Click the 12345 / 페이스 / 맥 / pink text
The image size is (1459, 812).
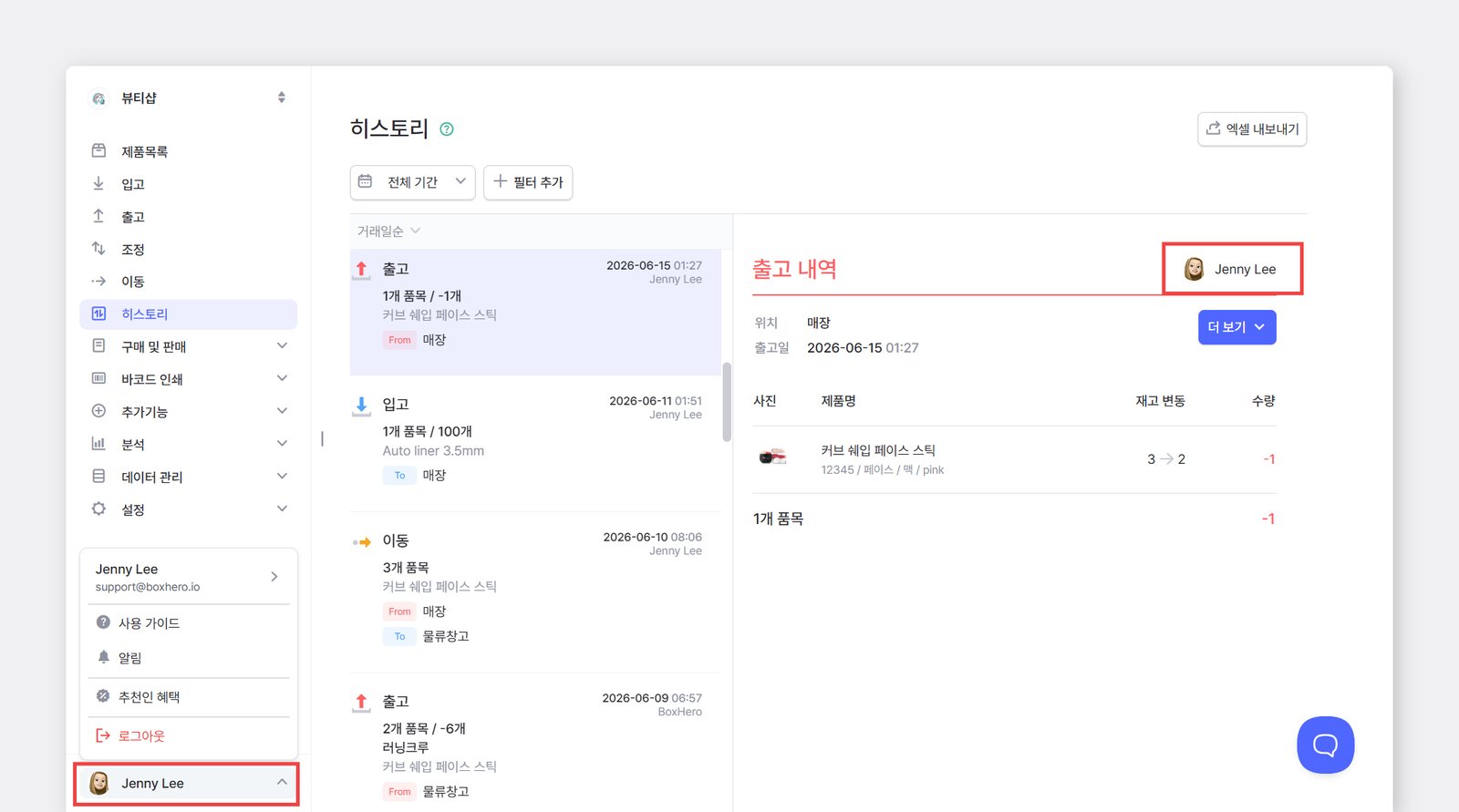(882, 470)
